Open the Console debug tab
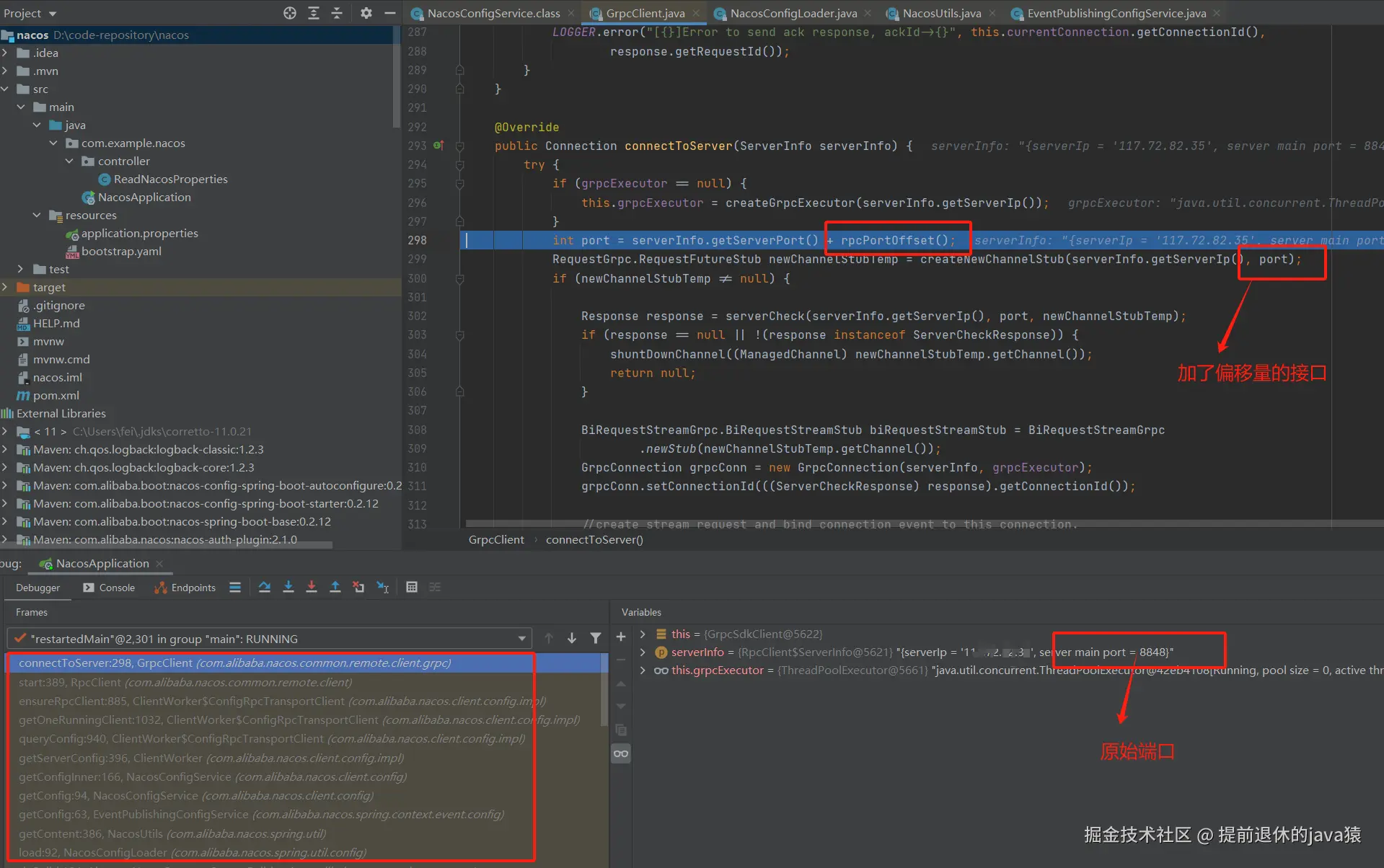The image size is (1384, 868). click(x=109, y=588)
